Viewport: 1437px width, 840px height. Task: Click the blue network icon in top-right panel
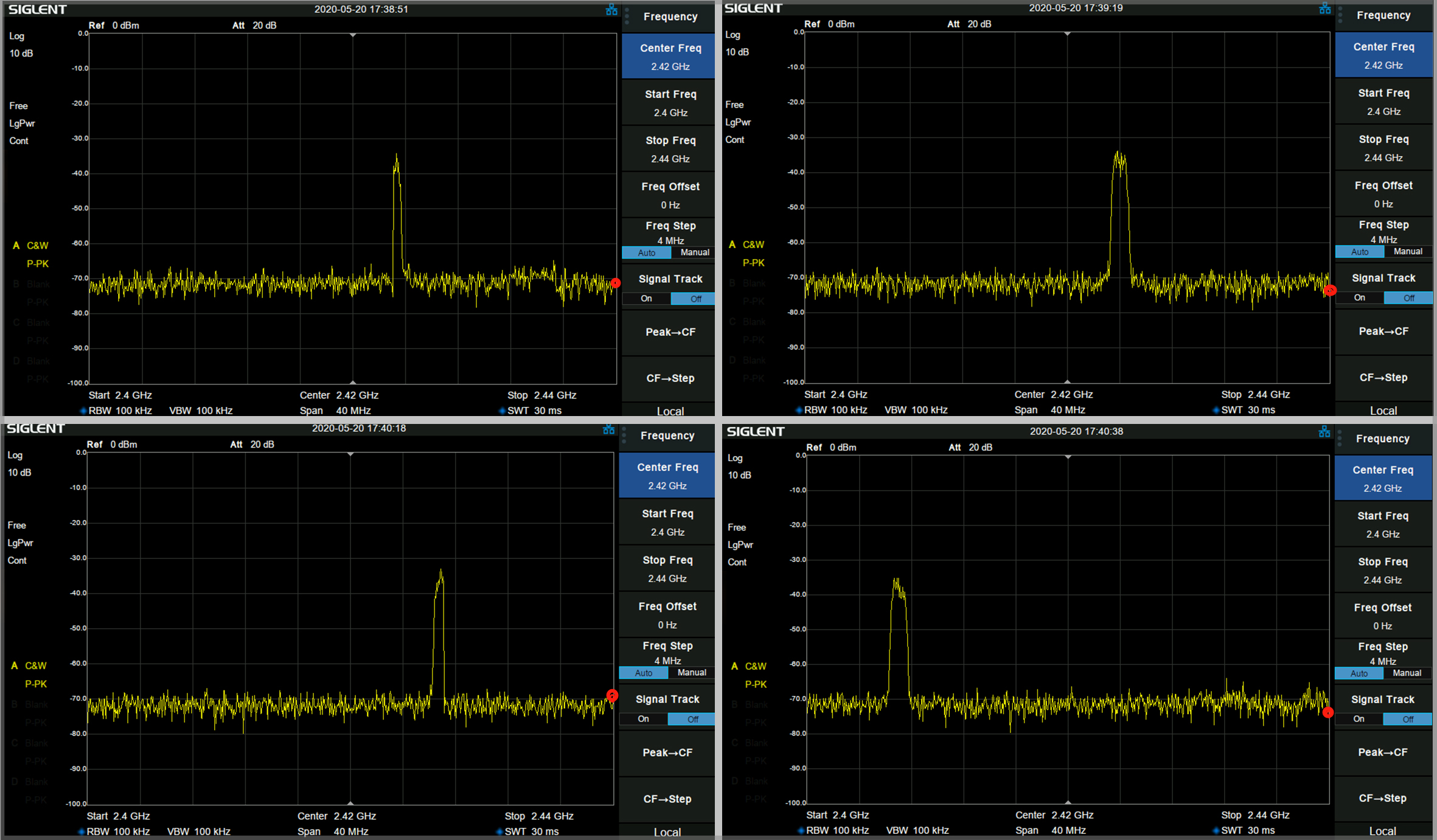[x=1324, y=9]
